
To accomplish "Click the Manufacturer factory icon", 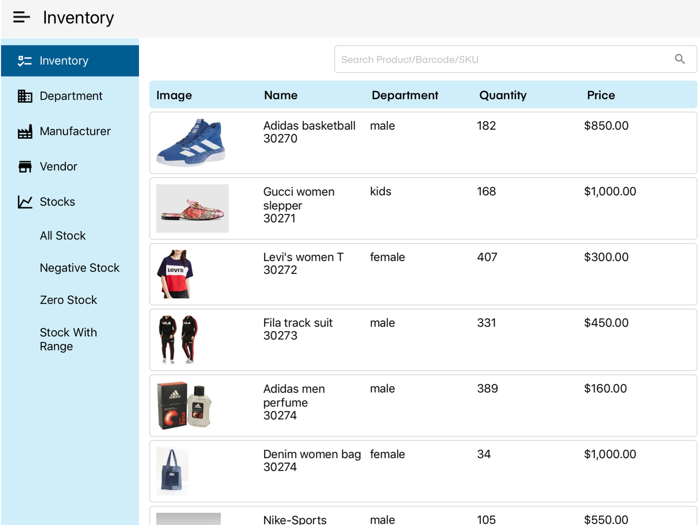I will [x=25, y=131].
